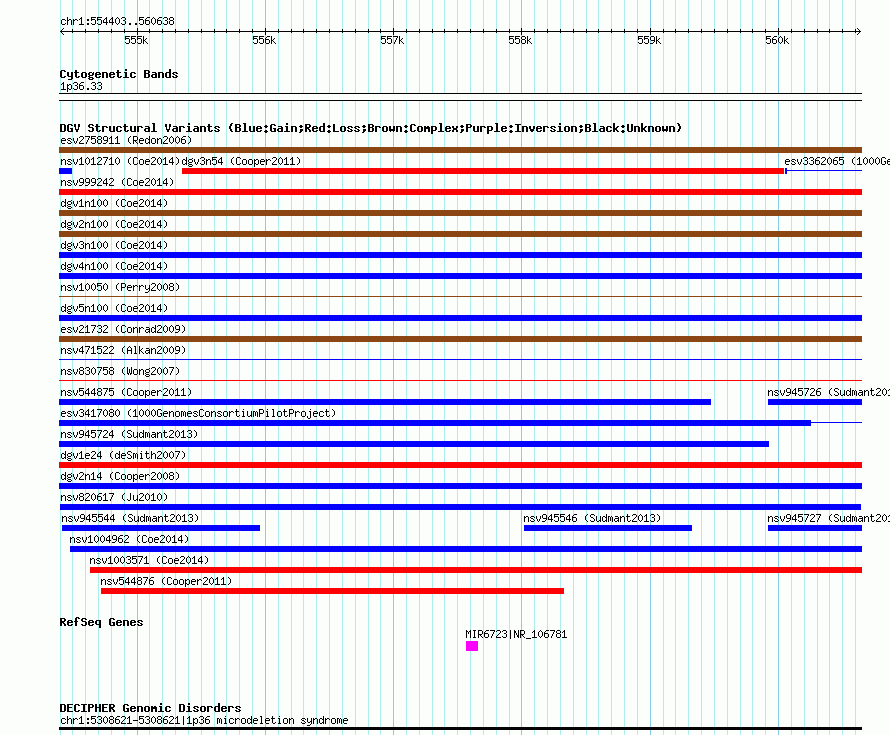Screen dimensions: 890x735
Task: Click the 560k ruler mark
Action: [x=777, y=40]
